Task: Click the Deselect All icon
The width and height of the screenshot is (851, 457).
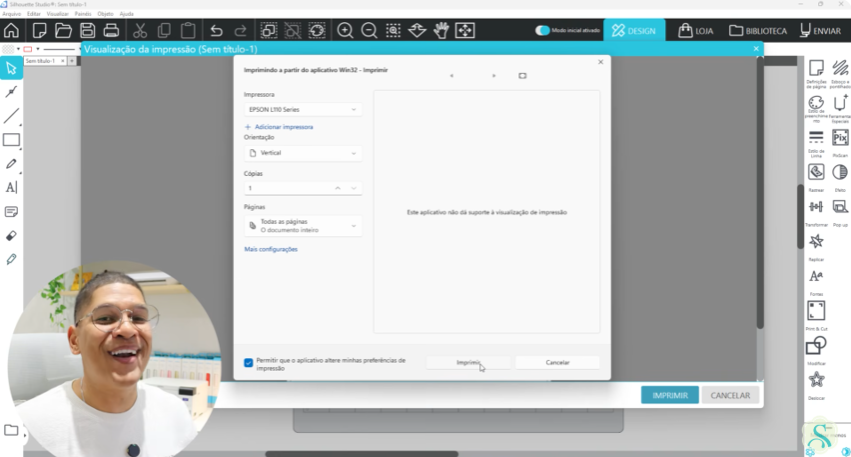Action: click(x=293, y=30)
